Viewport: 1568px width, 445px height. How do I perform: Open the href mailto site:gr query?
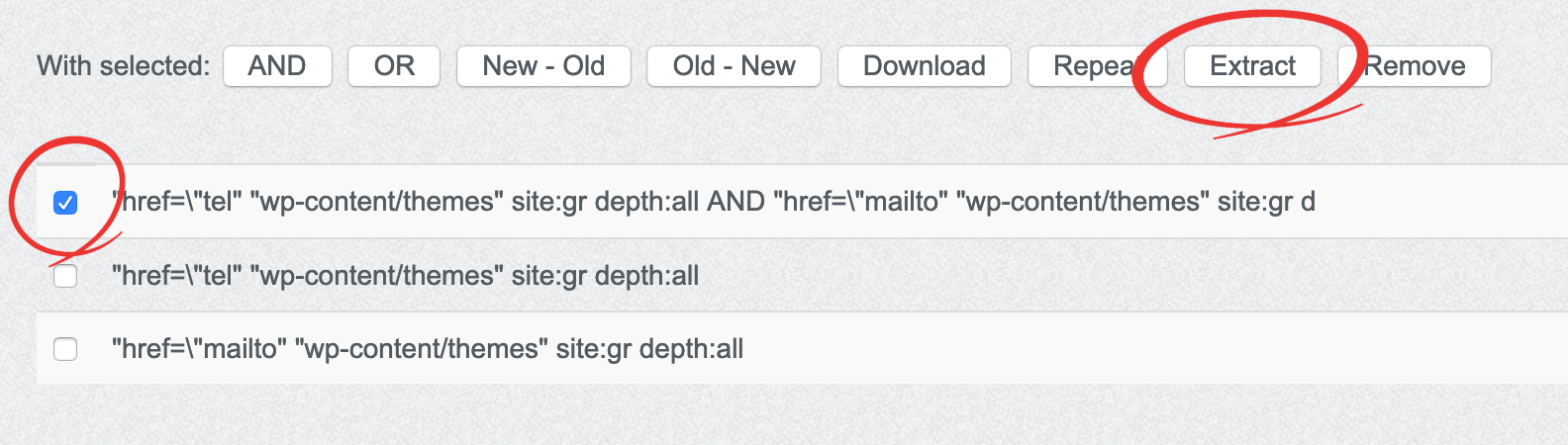[428, 349]
